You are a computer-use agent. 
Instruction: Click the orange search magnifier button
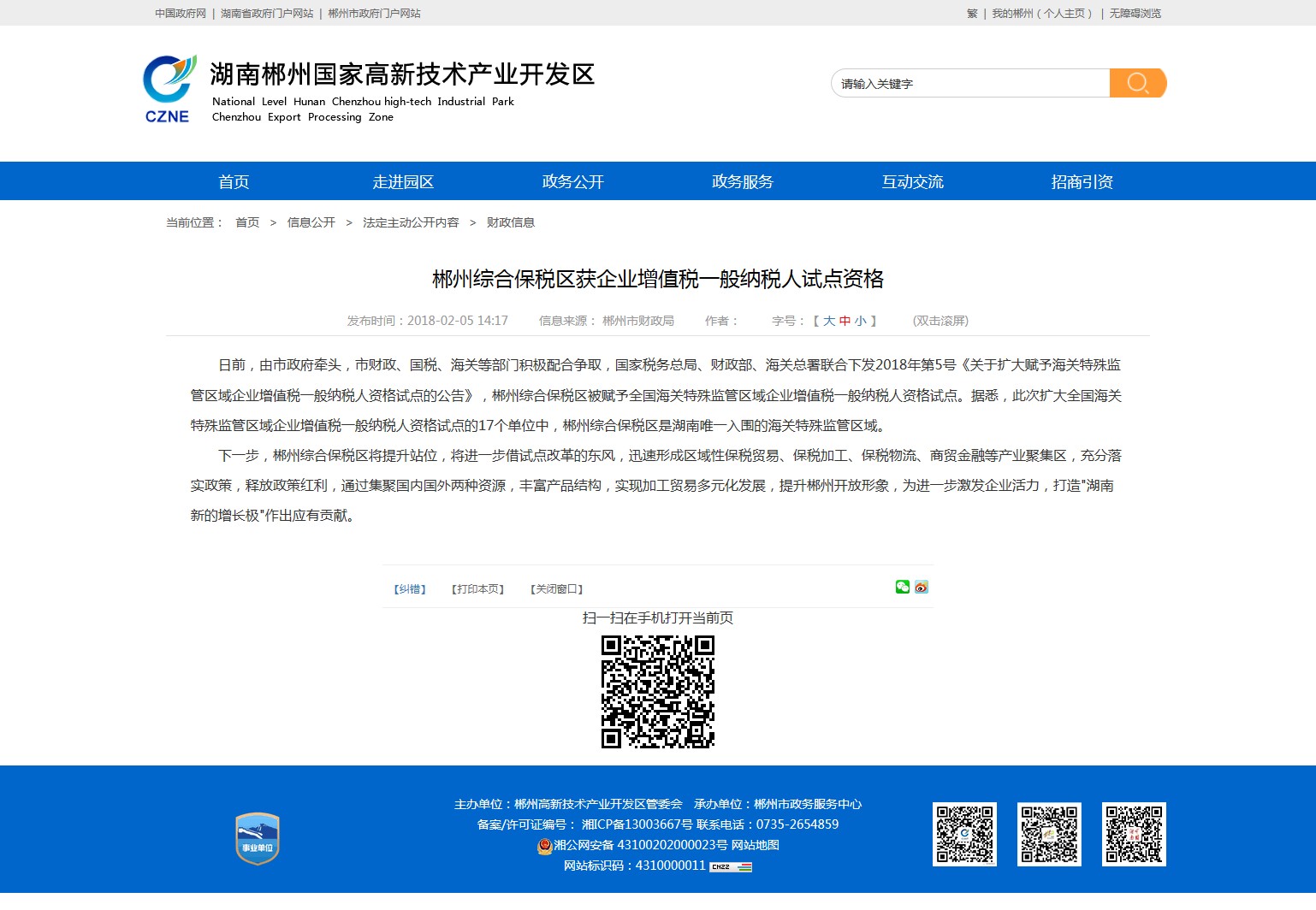pos(1138,83)
